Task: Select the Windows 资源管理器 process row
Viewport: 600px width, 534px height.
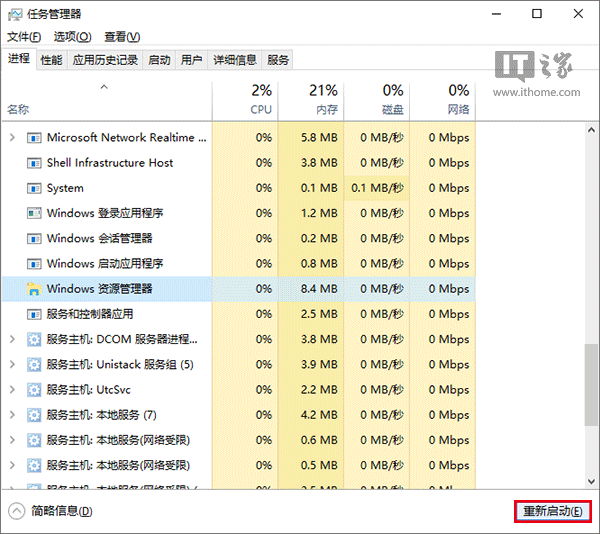Action: [239, 289]
